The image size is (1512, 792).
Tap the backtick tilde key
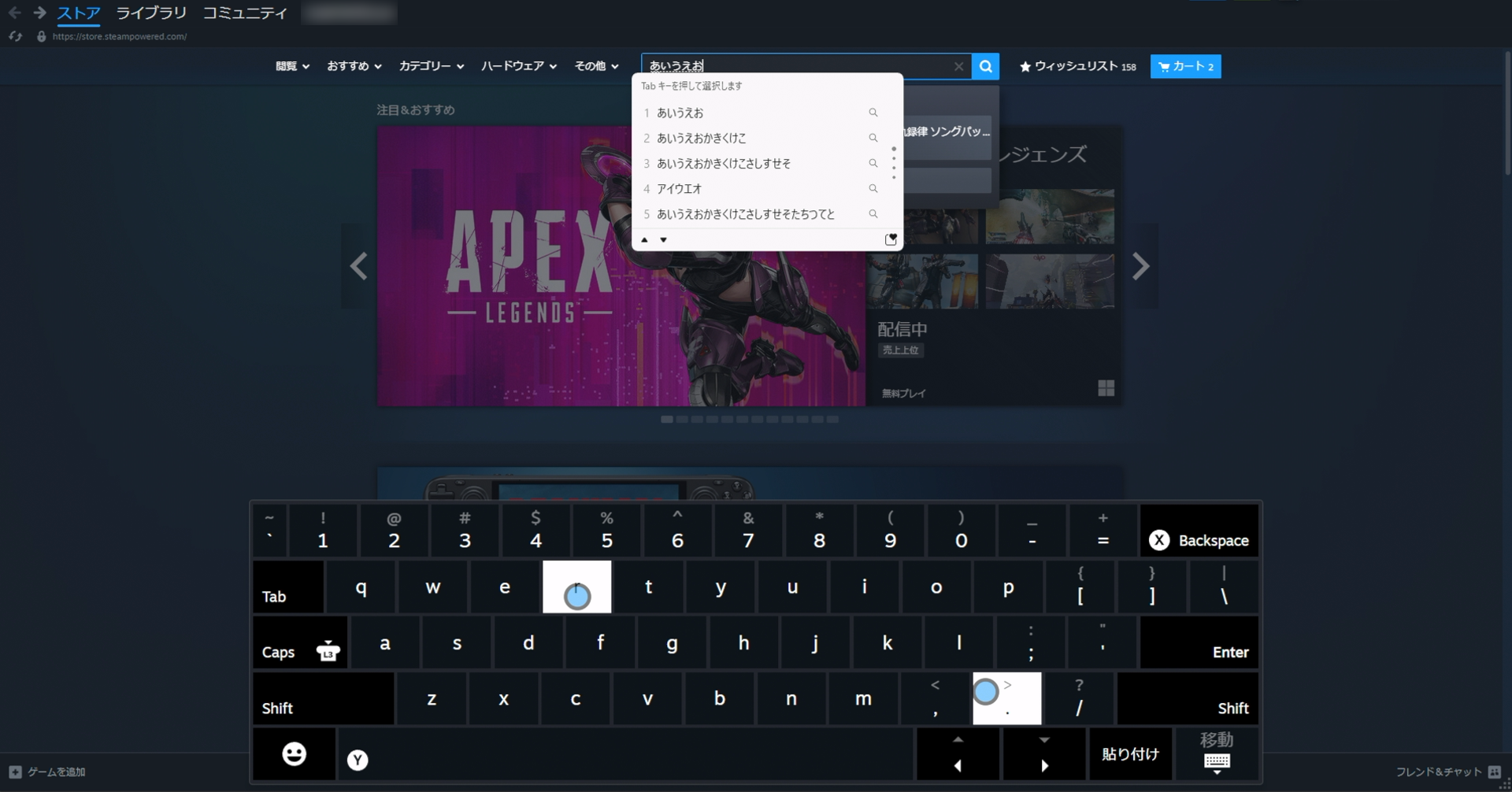pyautogui.click(x=269, y=531)
